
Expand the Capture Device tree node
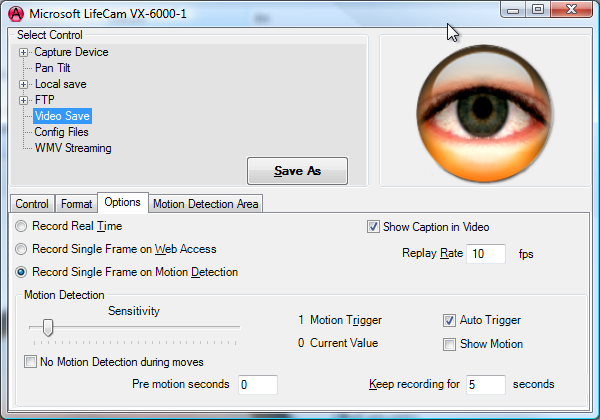click(x=24, y=52)
